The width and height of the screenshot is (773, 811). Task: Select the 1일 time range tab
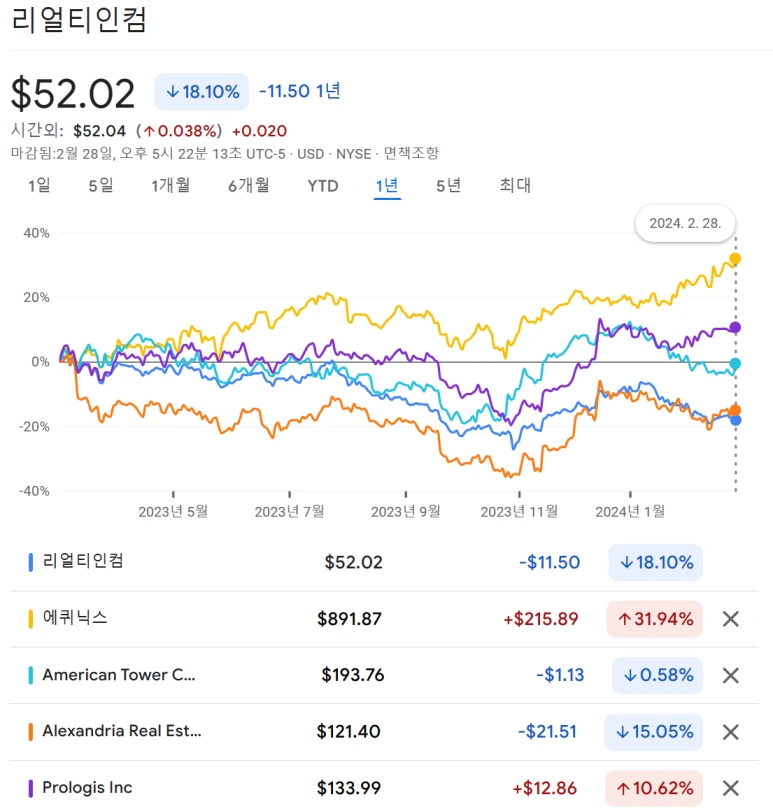point(39,185)
